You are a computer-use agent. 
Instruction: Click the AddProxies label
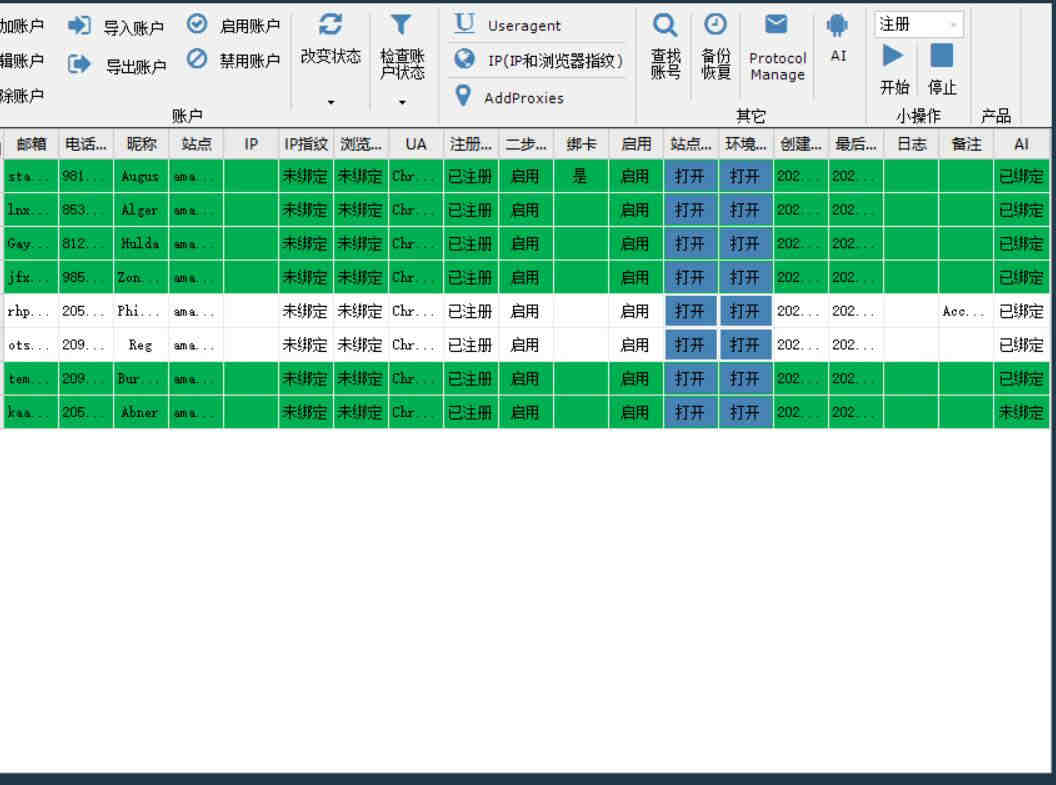point(523,98)
